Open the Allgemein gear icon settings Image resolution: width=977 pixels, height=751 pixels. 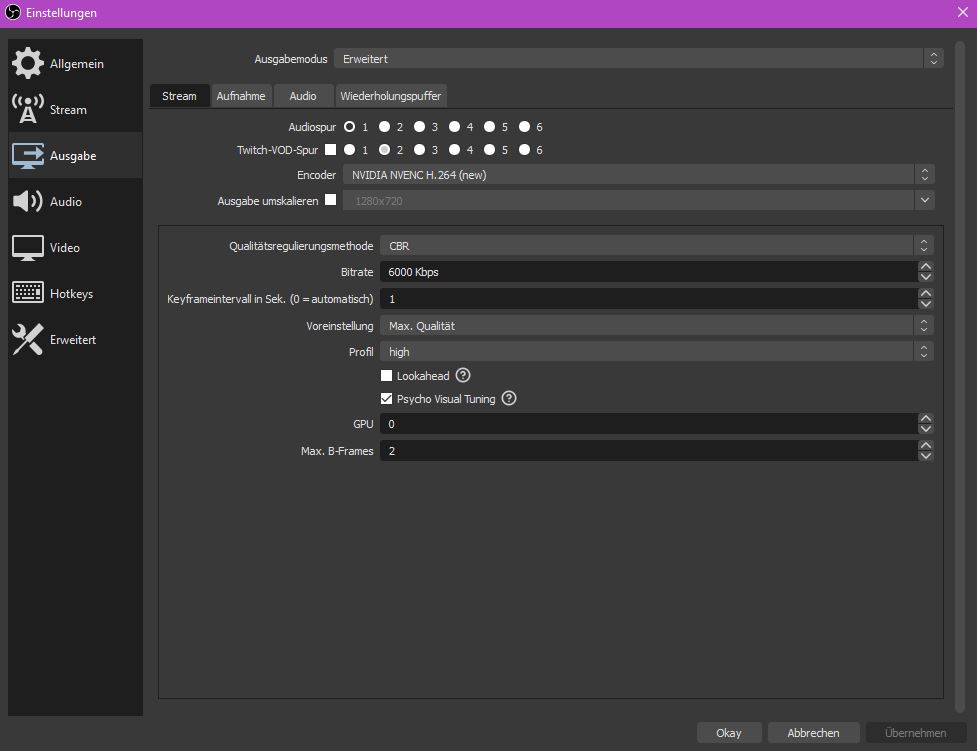pos(28,64)
